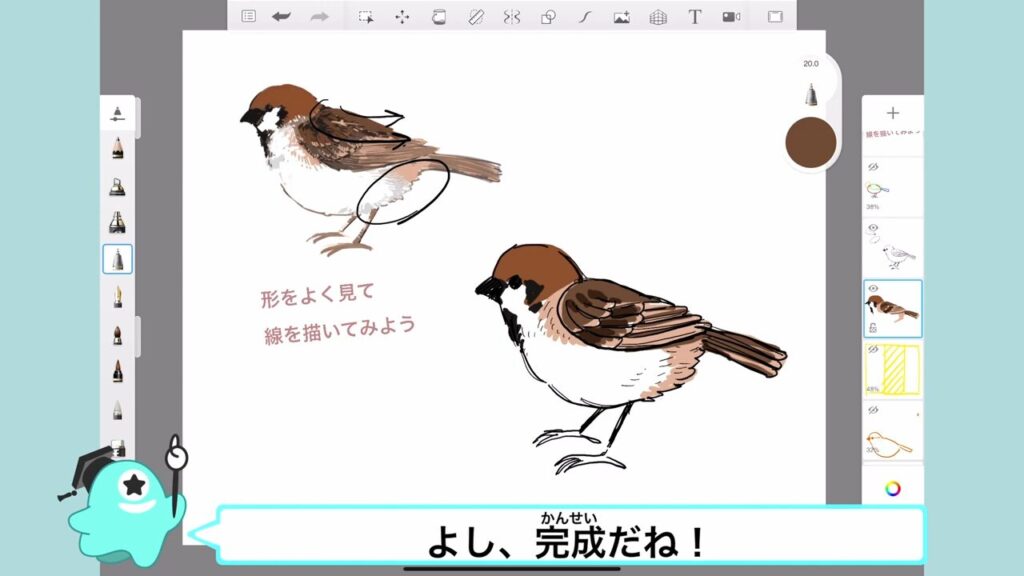Open the Perspective grid tool

click(x=657, y=16)
